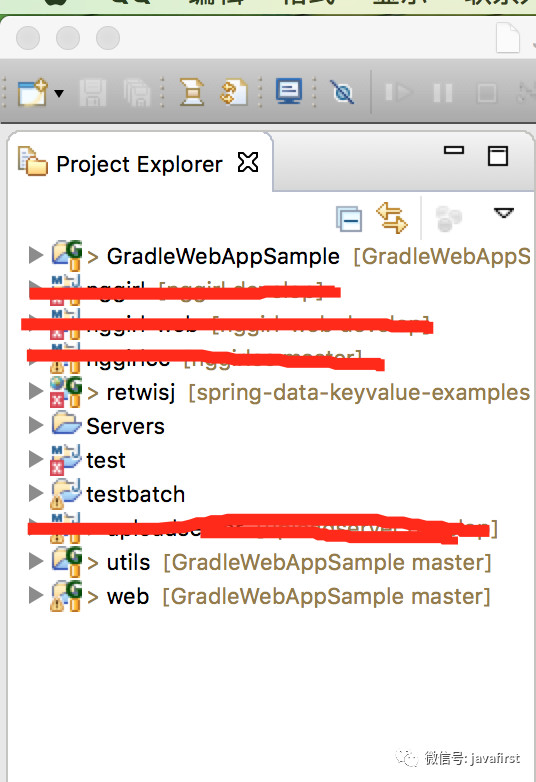Toggle Skip All Breakpoints icon
Screen dimensions: 536x782
[343, 92]
